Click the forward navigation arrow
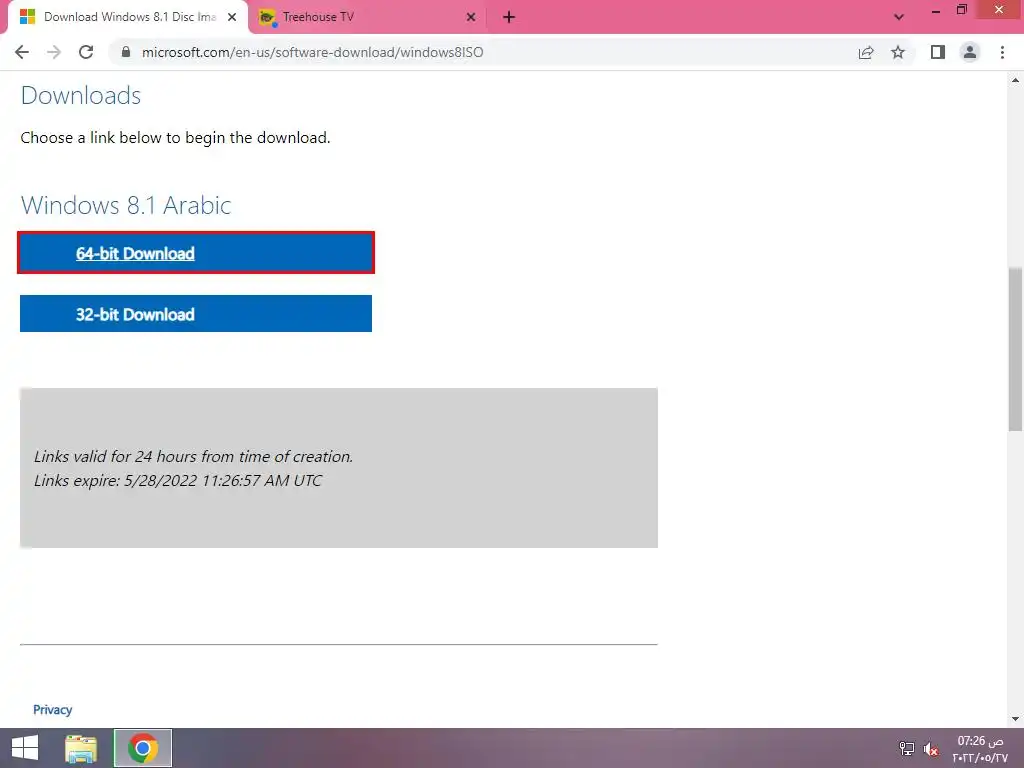Image resolution: width=1024 pixels, height=768 pixels. point(54,52)
